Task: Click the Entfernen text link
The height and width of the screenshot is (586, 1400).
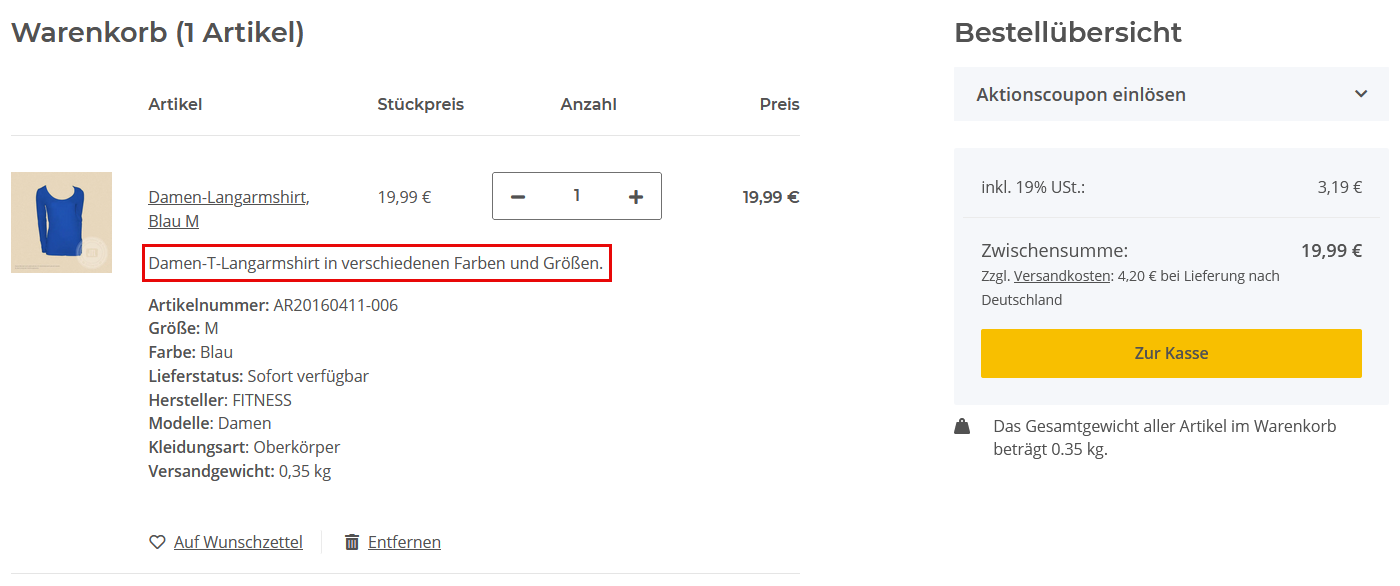Action: pos(404,542)
